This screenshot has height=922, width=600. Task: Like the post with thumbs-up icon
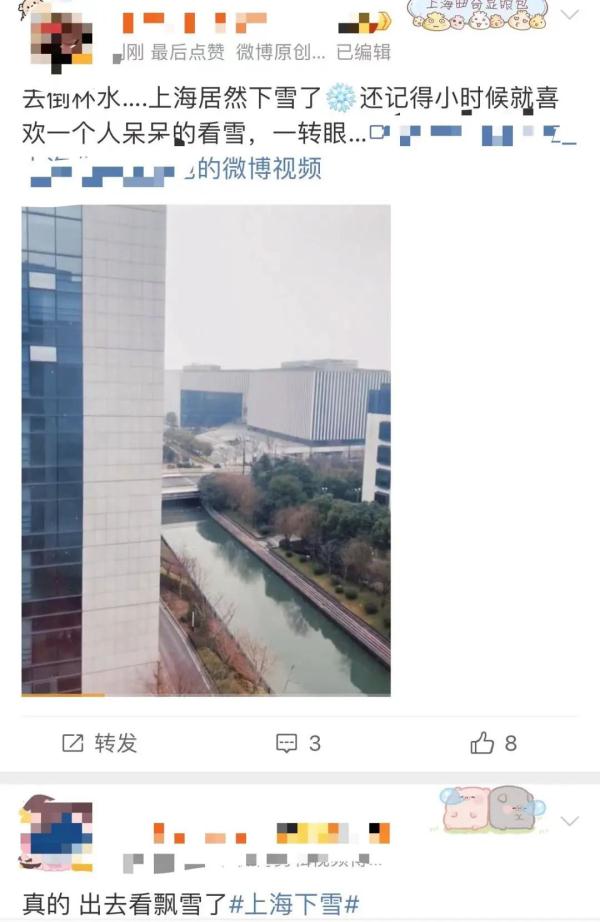pyautogui.click(x=482, y=743)
